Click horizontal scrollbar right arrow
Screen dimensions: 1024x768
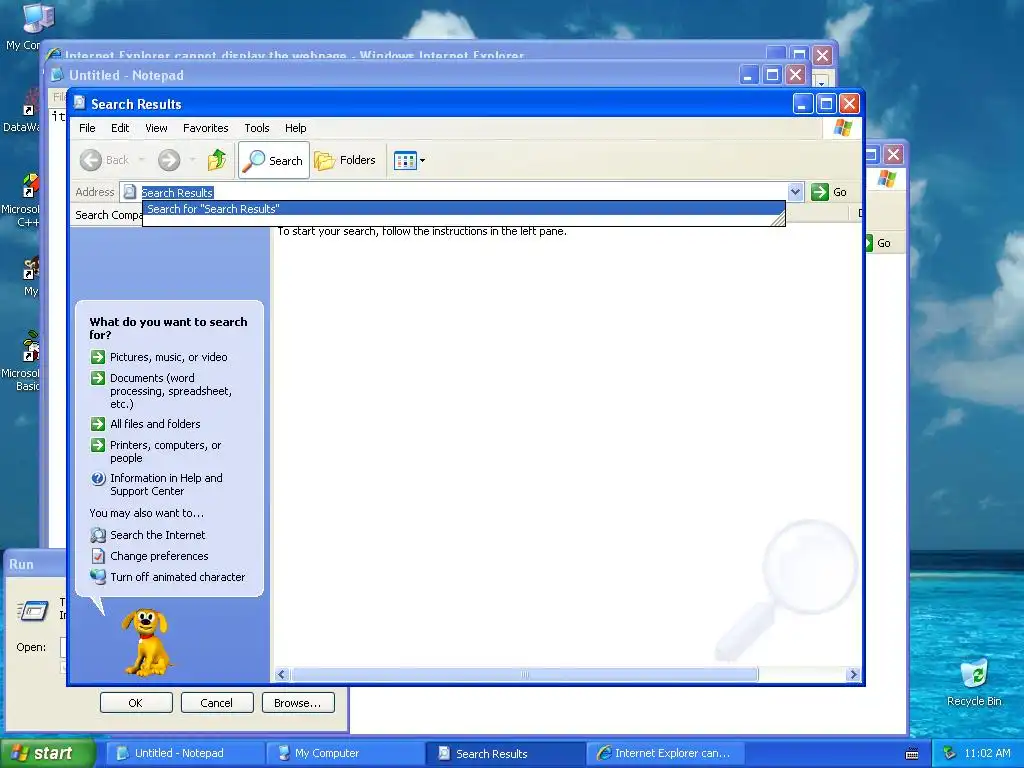853,675
